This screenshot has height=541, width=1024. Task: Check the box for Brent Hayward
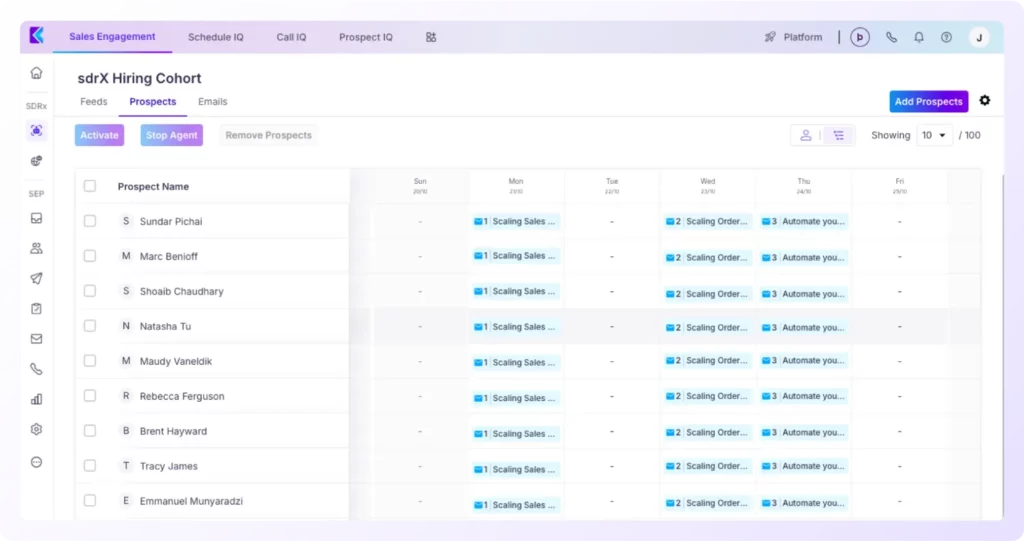click(x=90, y=431)
